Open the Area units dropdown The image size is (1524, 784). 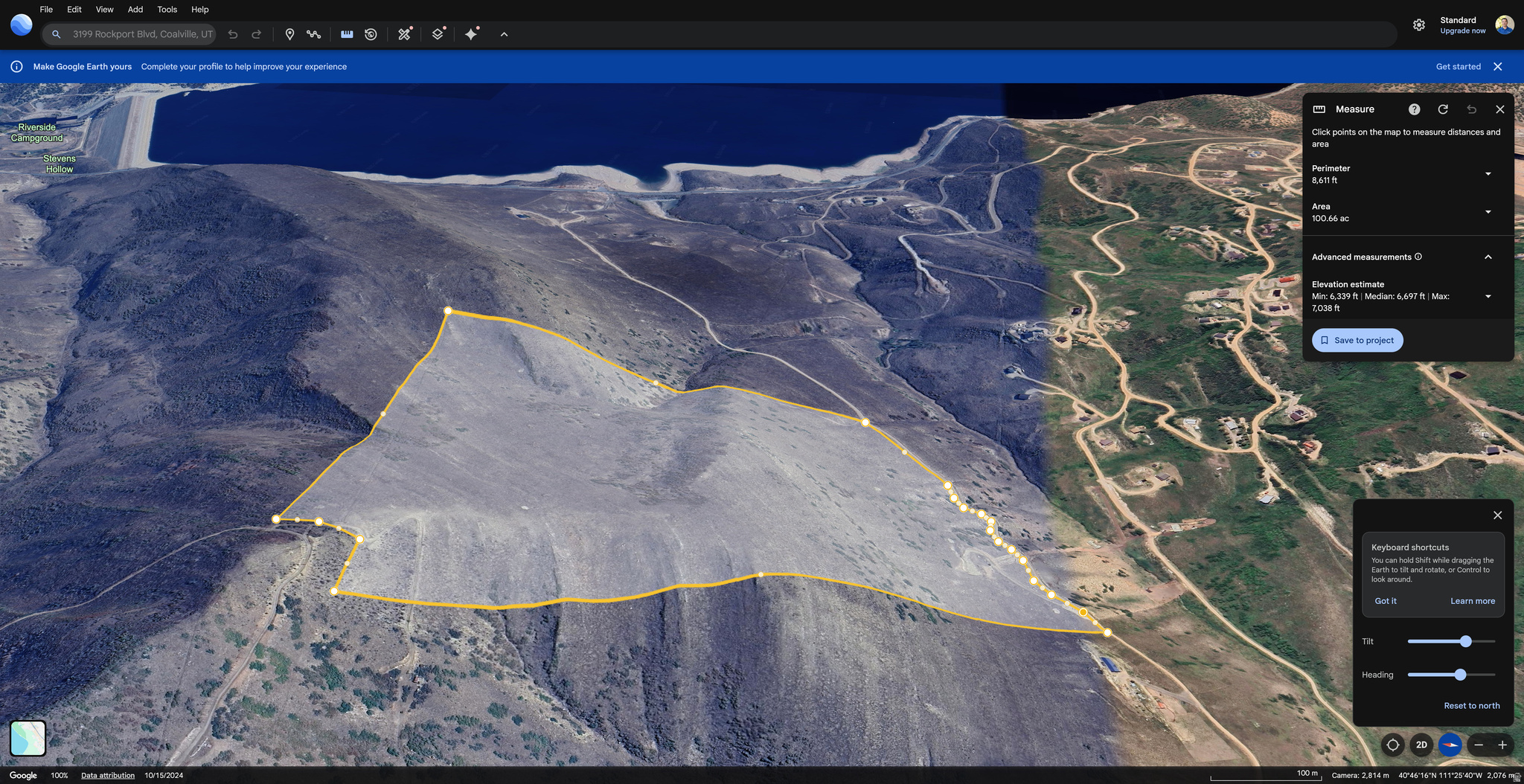tap(1488, 212)
